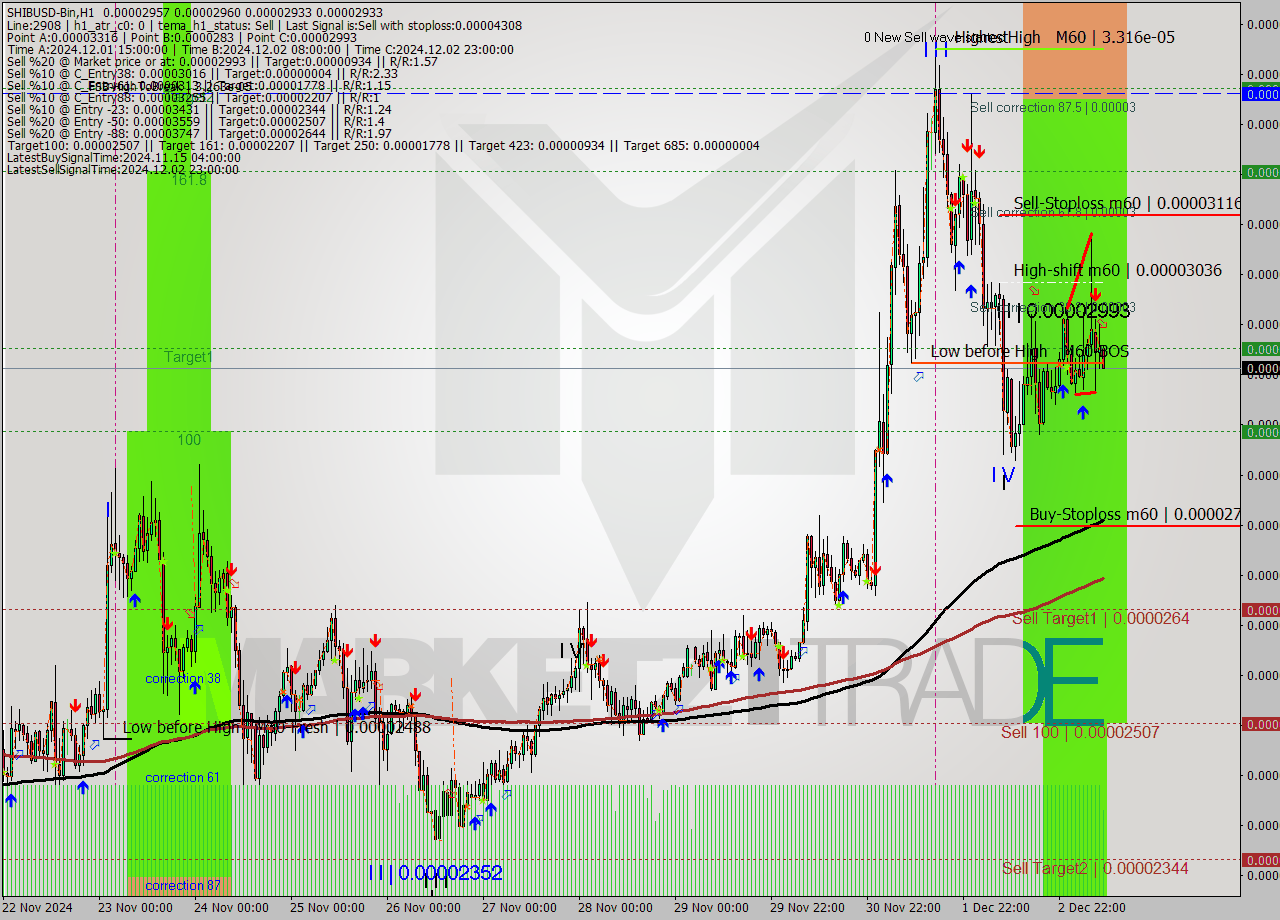Viewport: 1280px width, 920px height.
Task: Select the Time A:2024.12.01 15:00:00 line
Action: pyautogui.click(x=260, y=49)
